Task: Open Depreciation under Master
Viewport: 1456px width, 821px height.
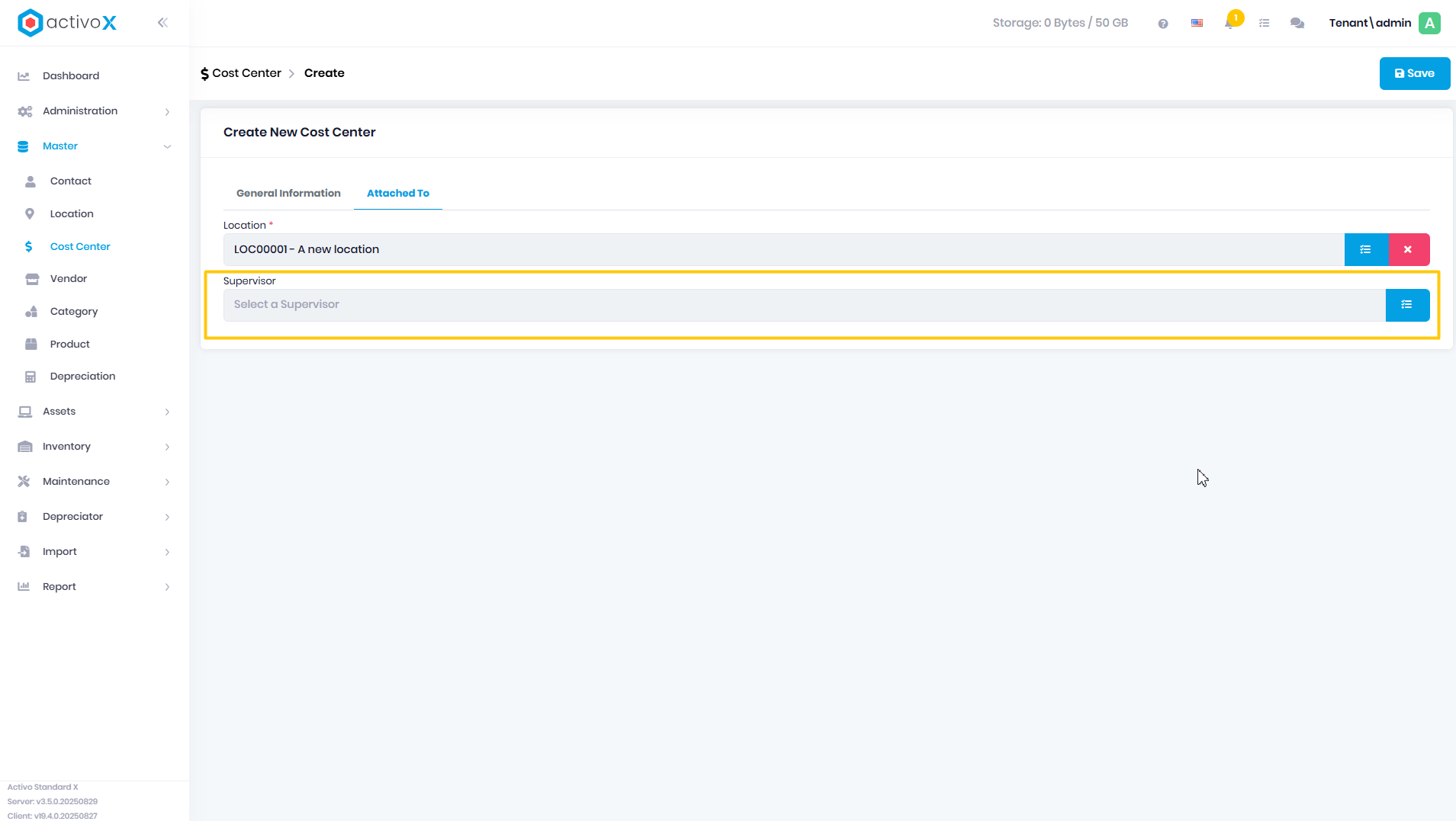Action: pos(83,377)
